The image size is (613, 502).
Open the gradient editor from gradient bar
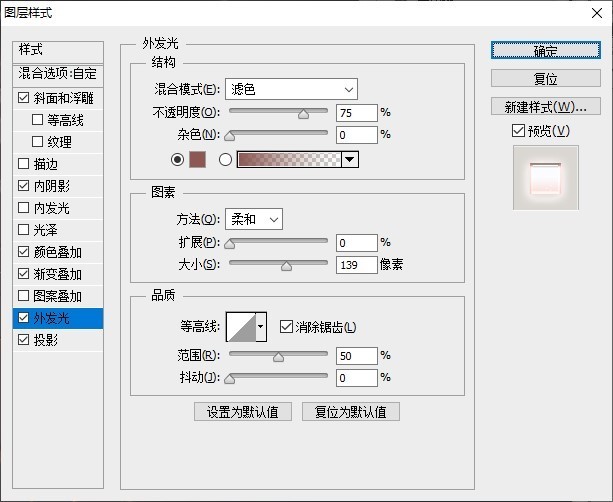[x=289, y=160]
